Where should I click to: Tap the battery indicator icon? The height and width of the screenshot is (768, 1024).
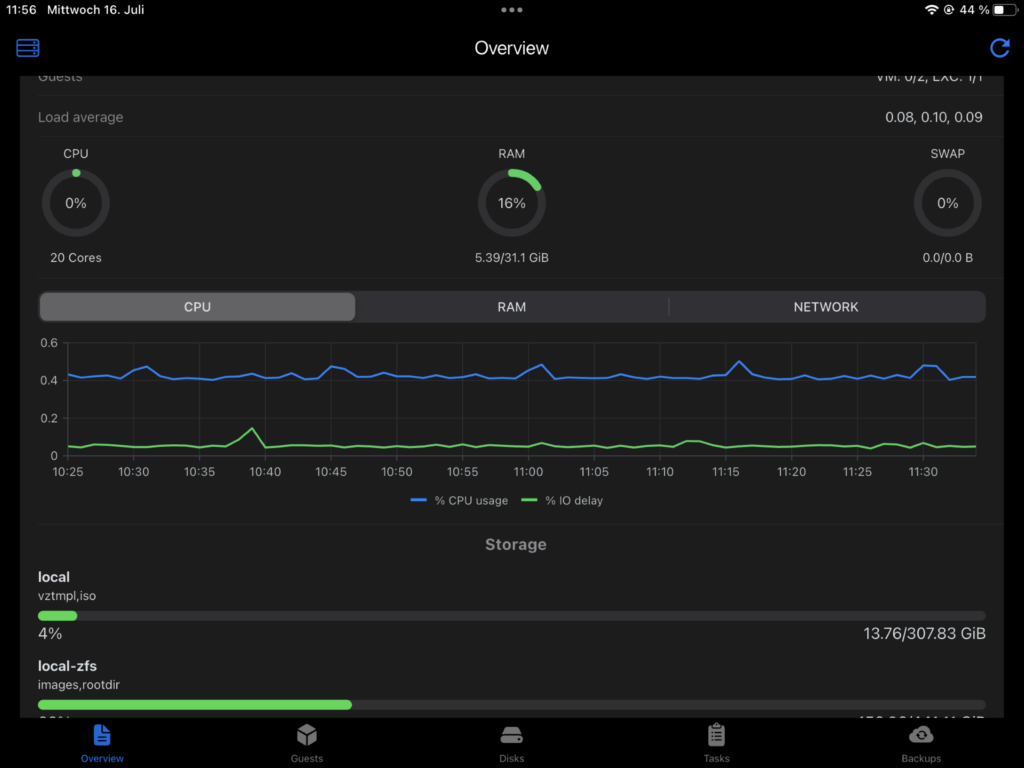tap(1004, 10)
